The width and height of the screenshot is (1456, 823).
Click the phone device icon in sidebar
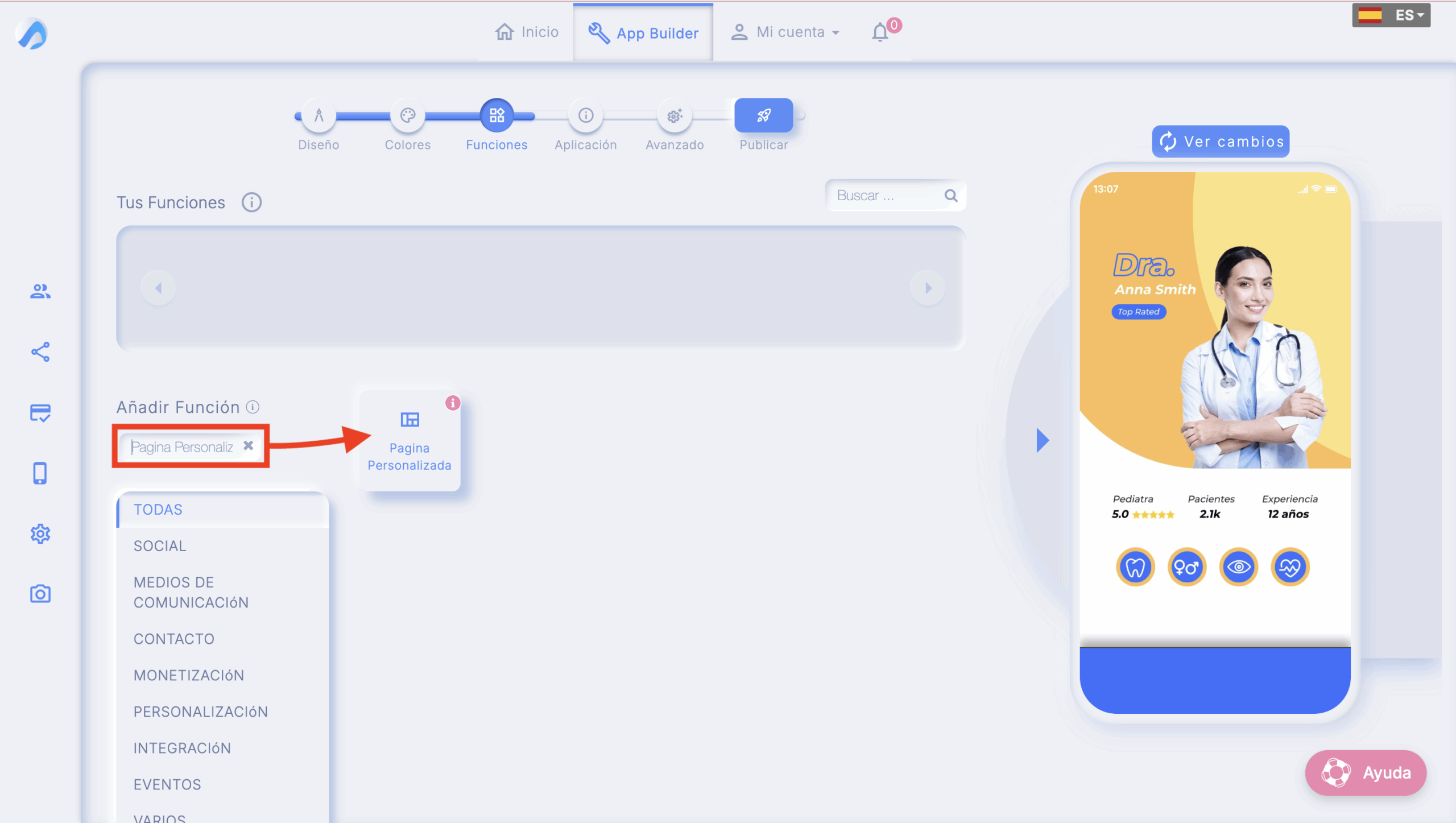pos(40,473)
